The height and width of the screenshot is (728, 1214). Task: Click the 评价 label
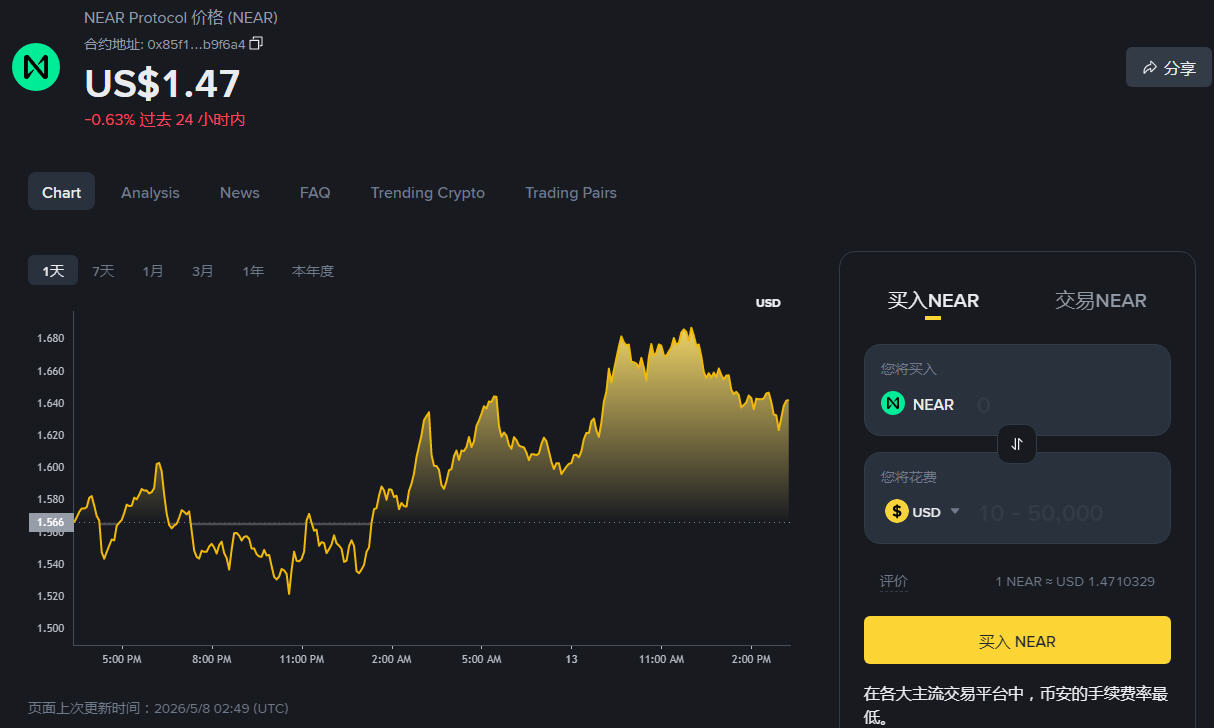point(894,581)
